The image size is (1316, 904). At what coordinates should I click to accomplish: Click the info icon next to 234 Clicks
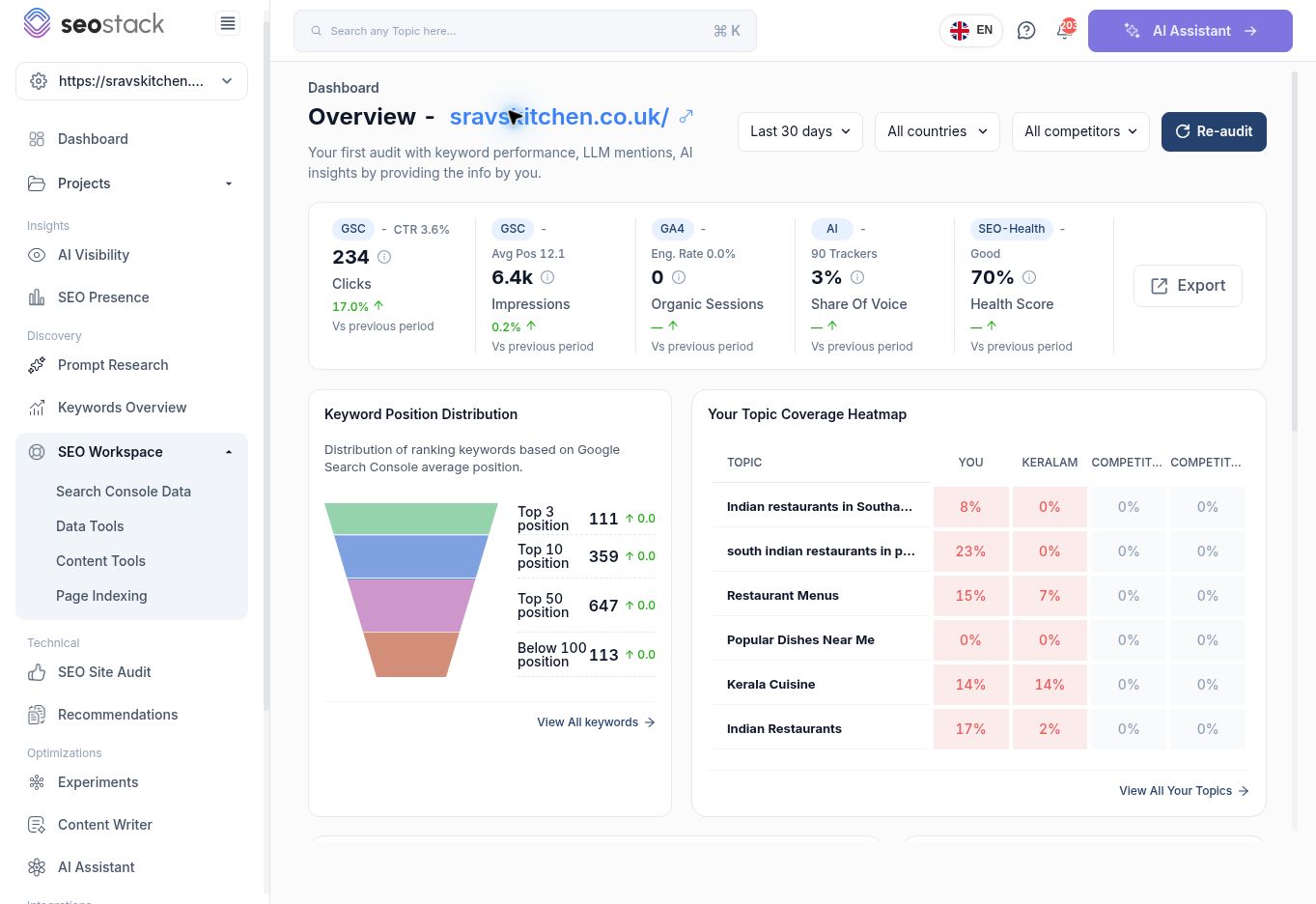click(x=384, y=257)
